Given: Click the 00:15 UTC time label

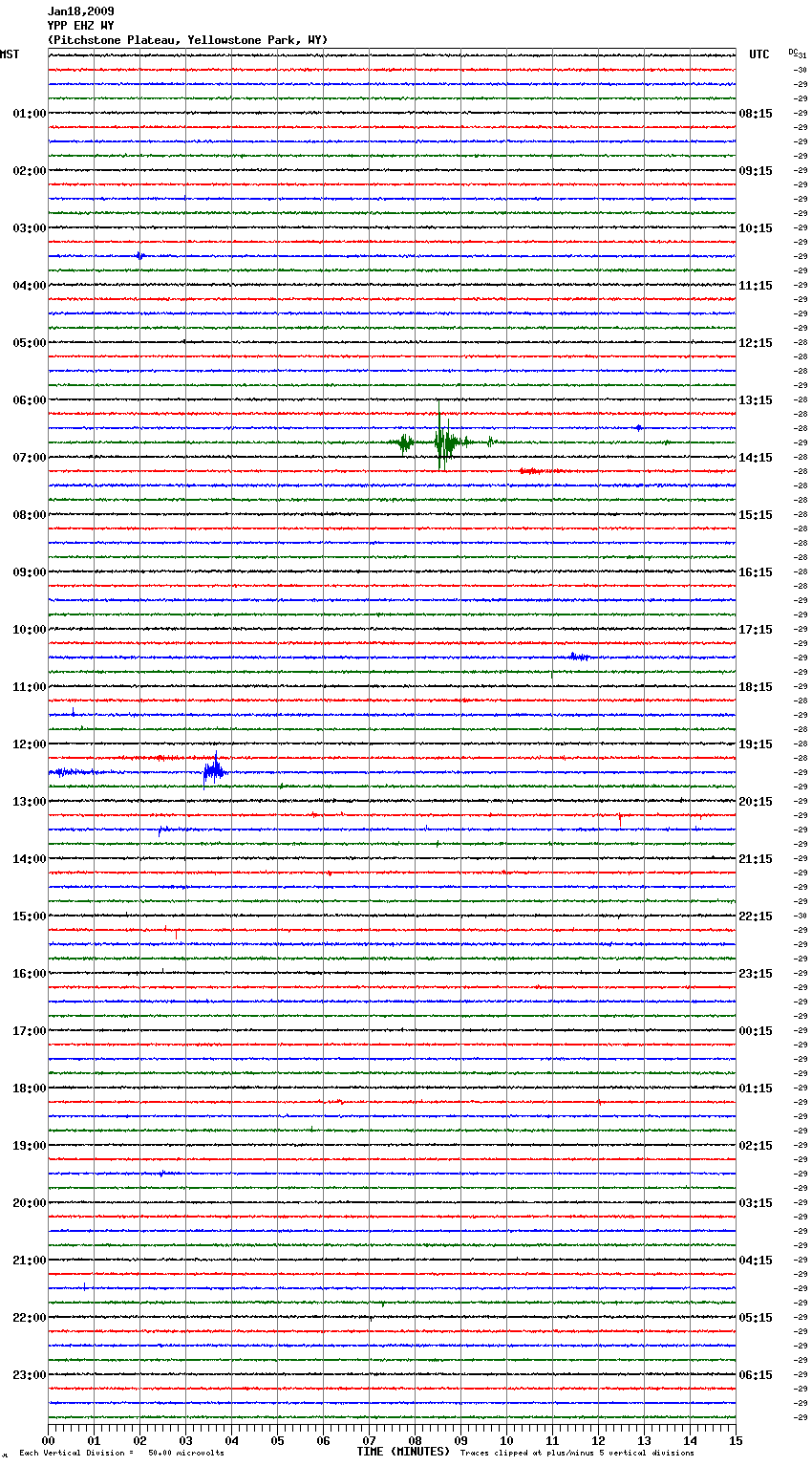Looking at the screenshot, I should pyautogui.click(x=756, y=1031).
